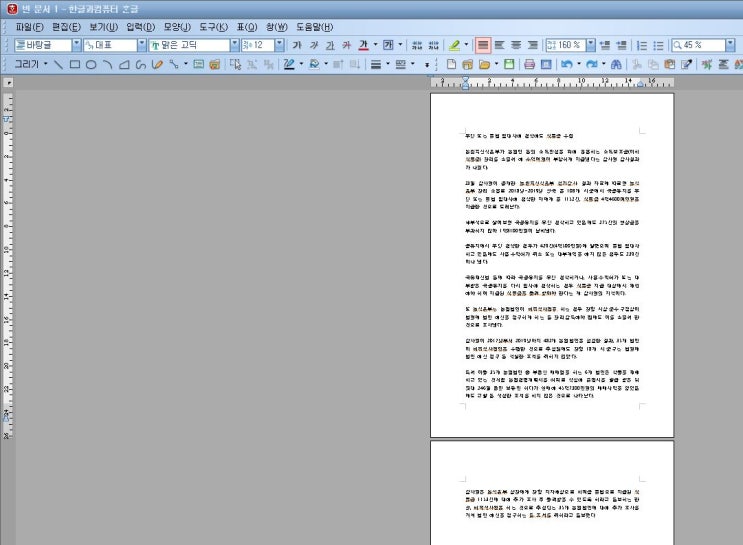The image size is (743, 545).
Task: Create a new document with blank page icon
Action: click(452, 64)
